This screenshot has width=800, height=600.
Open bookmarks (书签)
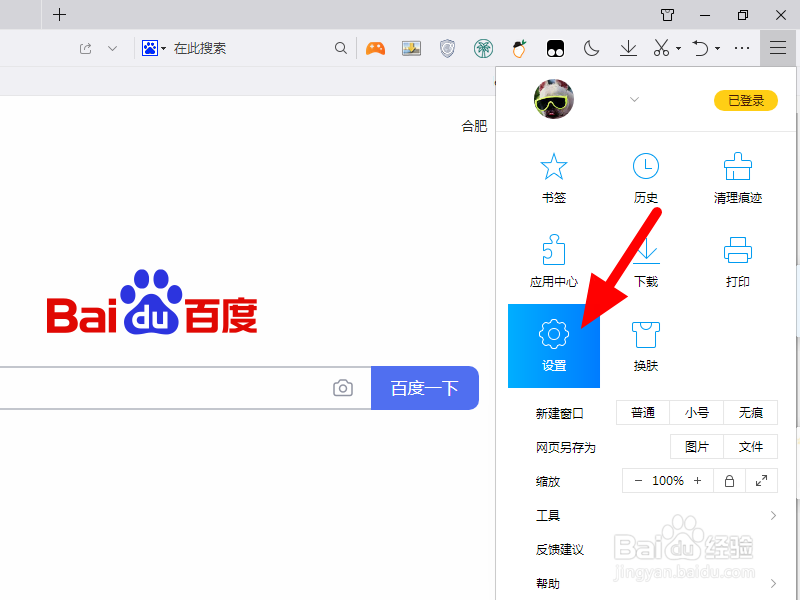point(554,180)
